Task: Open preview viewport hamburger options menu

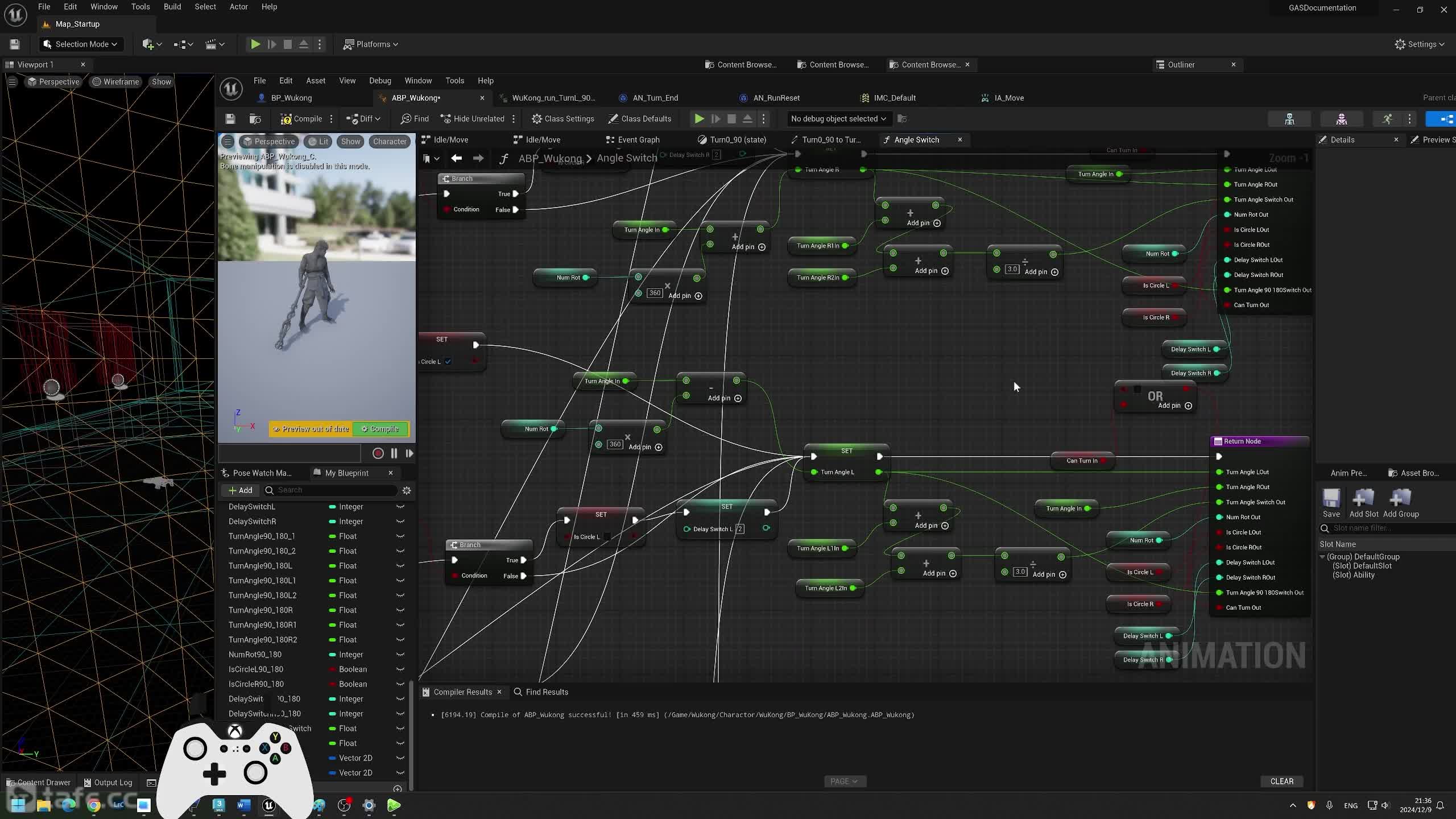Action: click(x=227, y=141)
